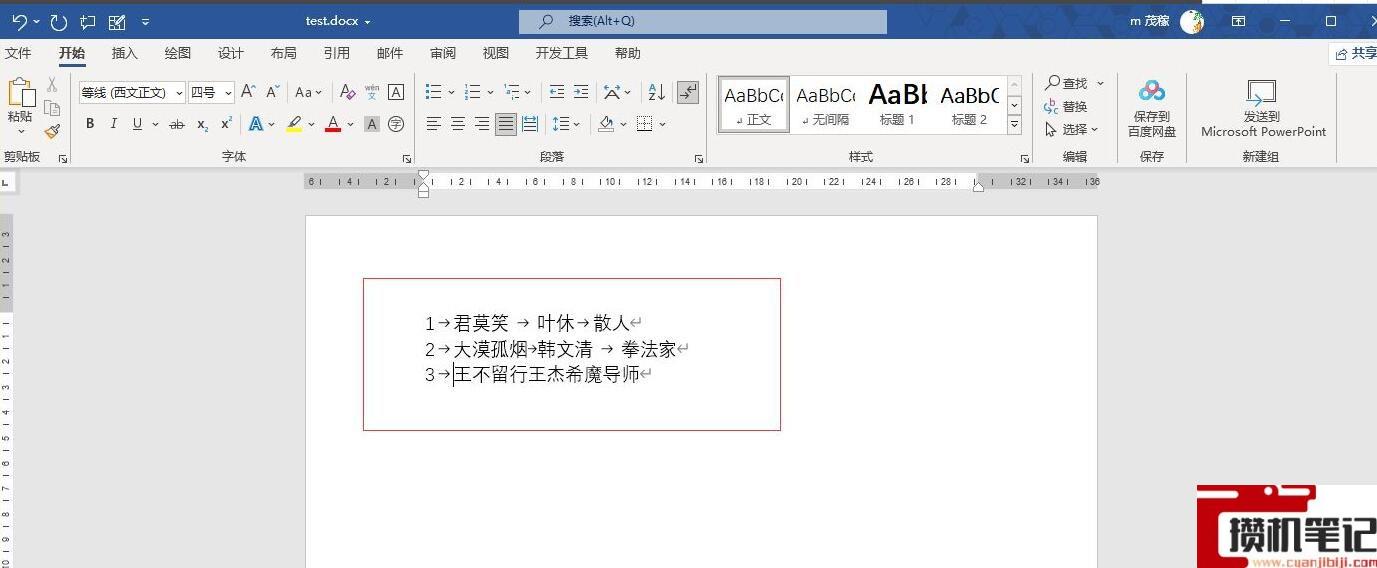Increase paragraph indent
Image resolution: width=1377 pixels, height=568 pixels.
(581, 92)
